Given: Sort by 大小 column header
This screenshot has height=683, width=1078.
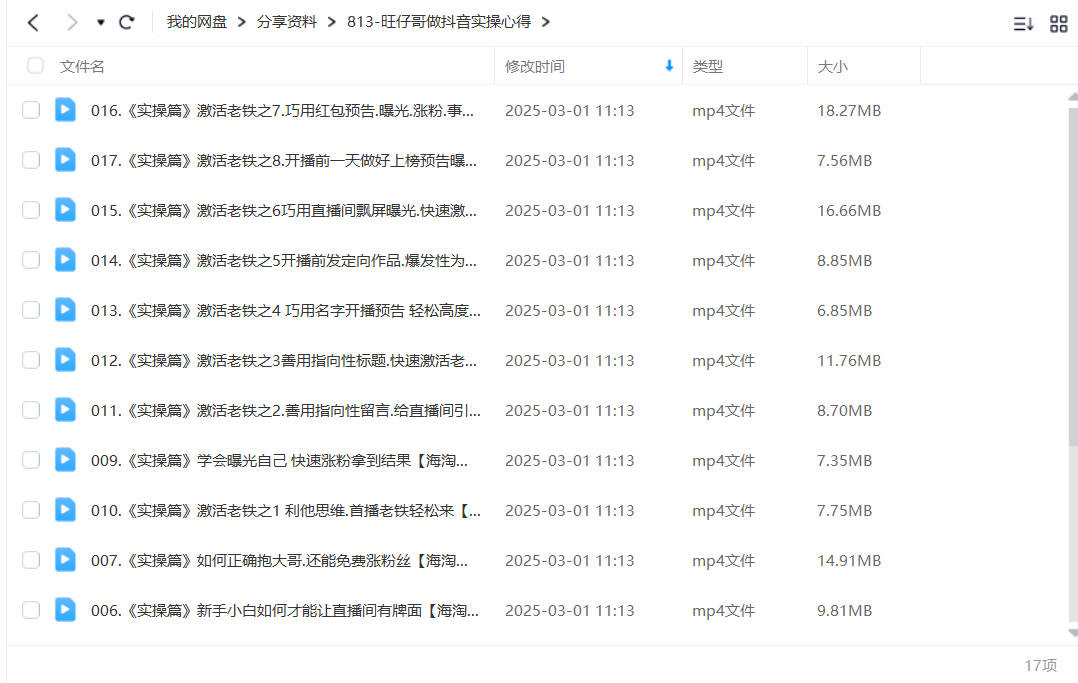Looking at the screenshot, I should coord(833,67).
